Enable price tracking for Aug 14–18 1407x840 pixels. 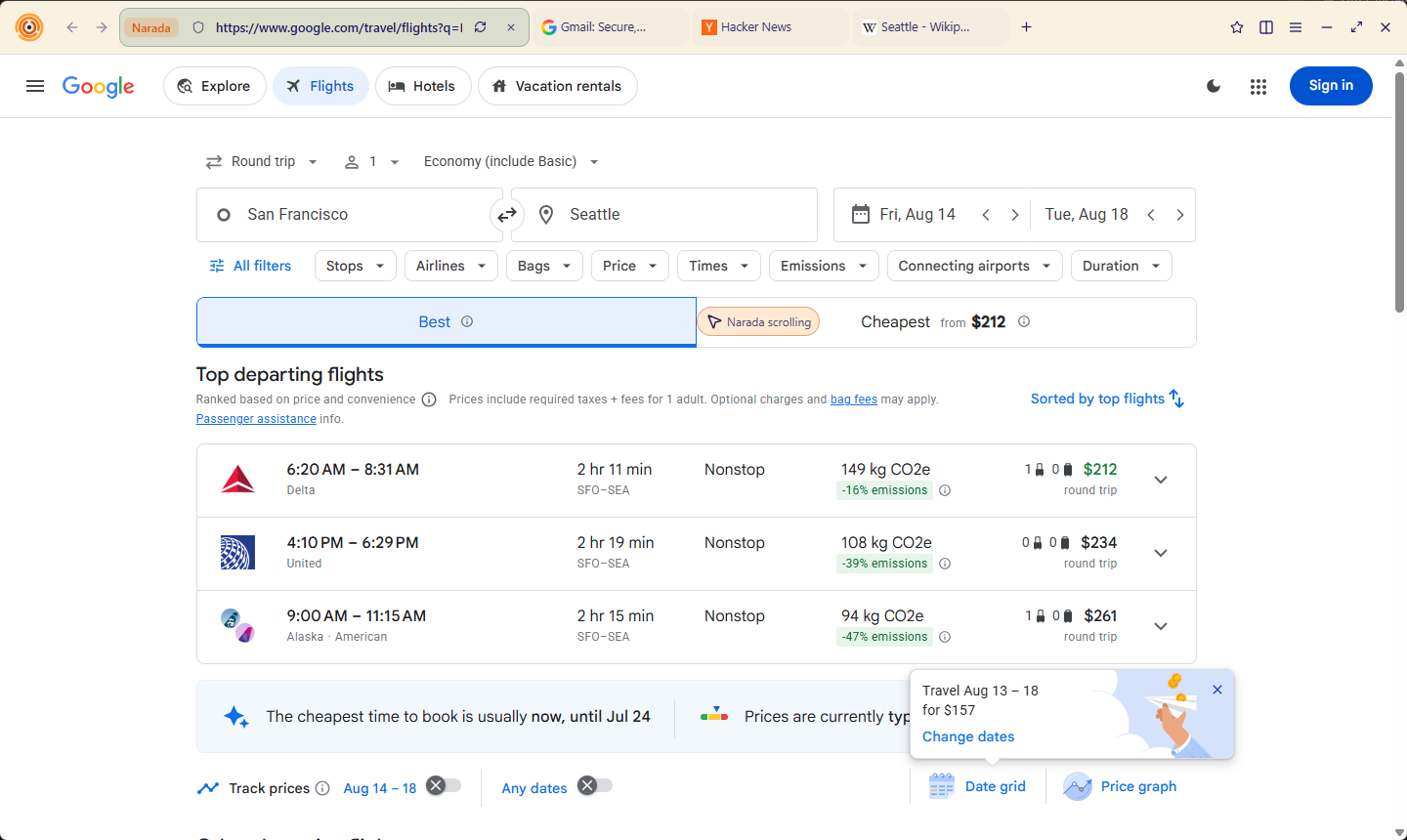click(444, 785)
